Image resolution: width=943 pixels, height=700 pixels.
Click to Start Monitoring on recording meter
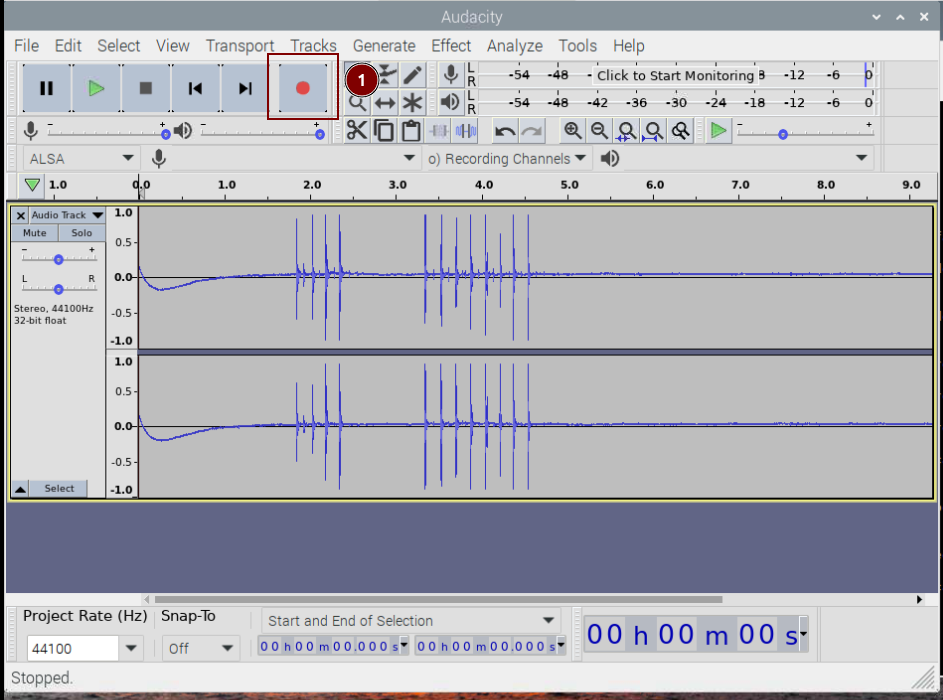tap(675, 75)
